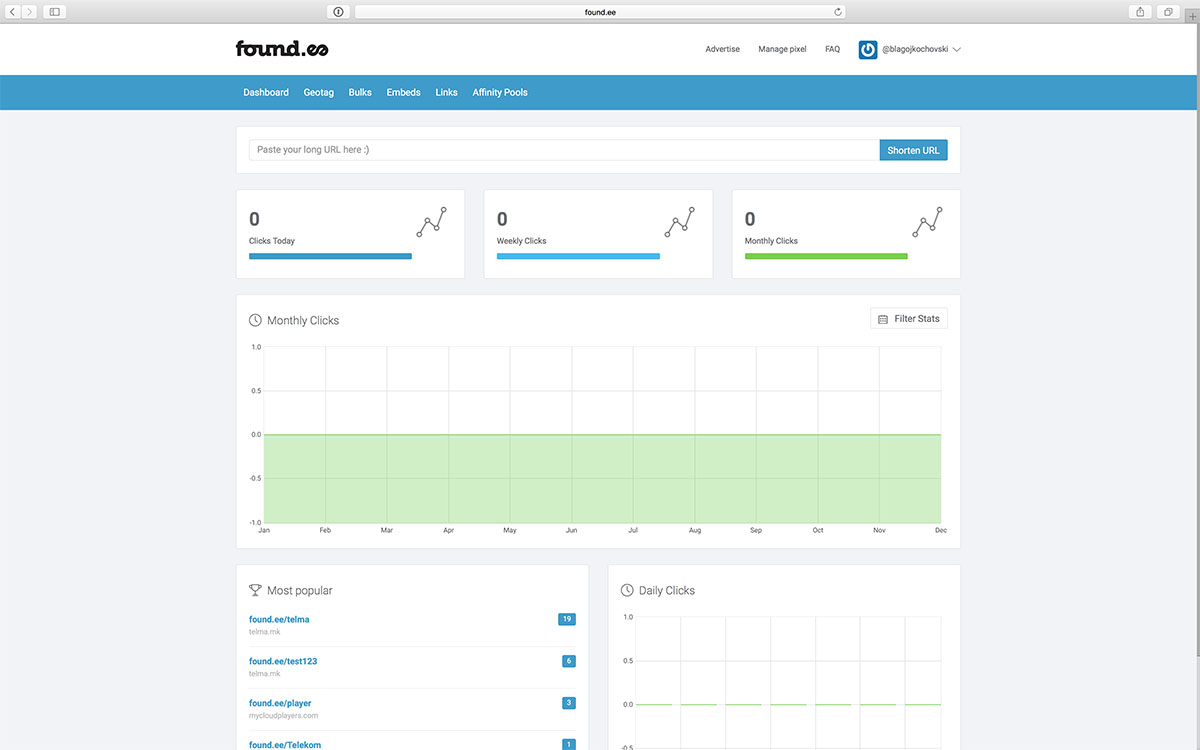Toggle the Safari sidebar button
The image size is (1200, 750).
tap(54, 12)
